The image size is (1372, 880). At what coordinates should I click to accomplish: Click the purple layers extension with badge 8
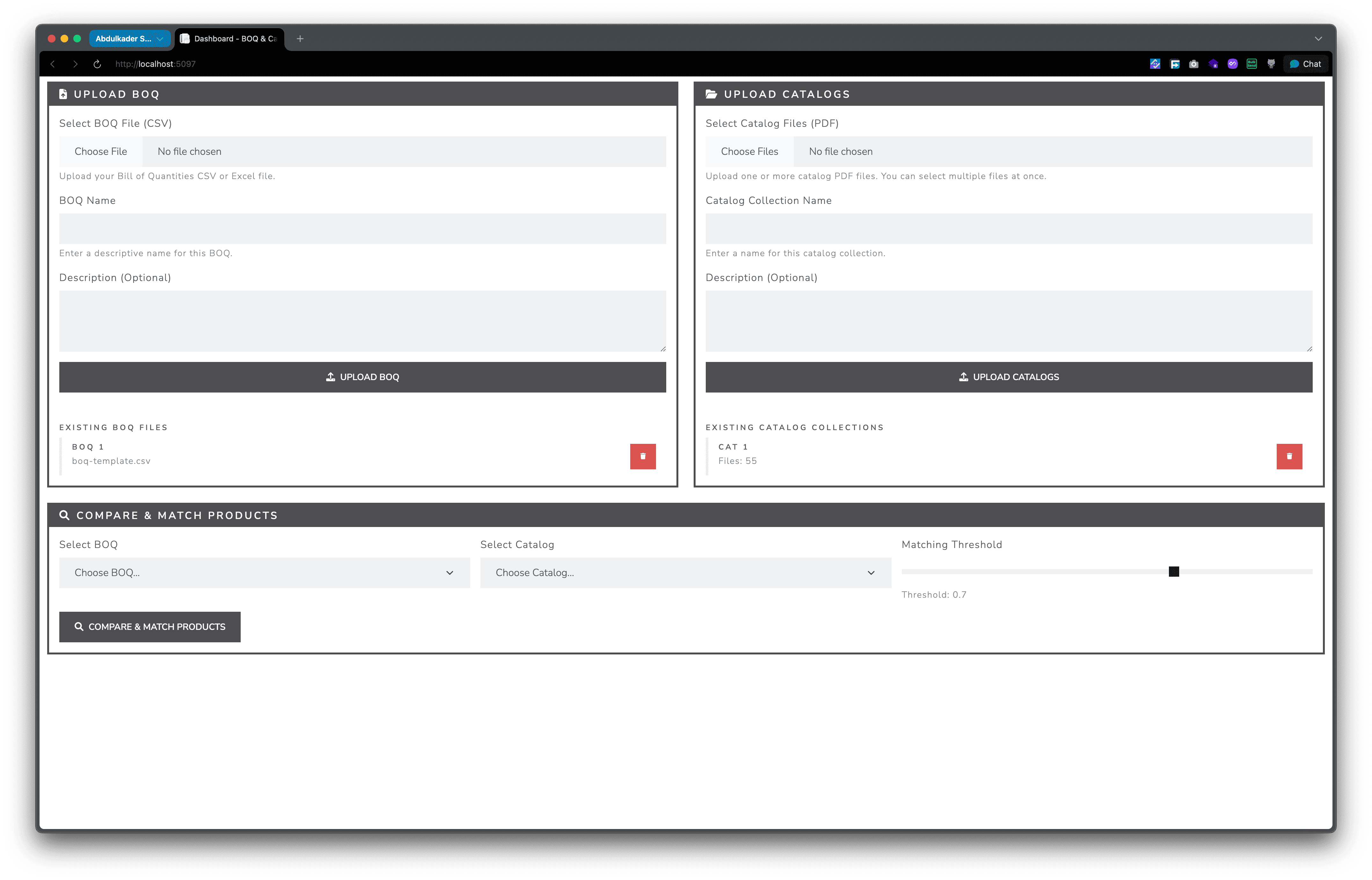pyautogui.click(x=1213, y=64)
